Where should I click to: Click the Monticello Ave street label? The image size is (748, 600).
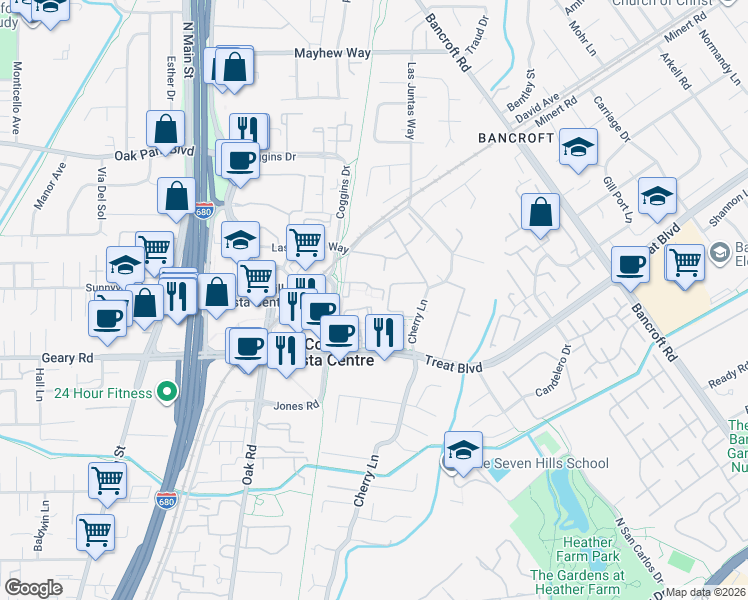[x=17, y=98]
